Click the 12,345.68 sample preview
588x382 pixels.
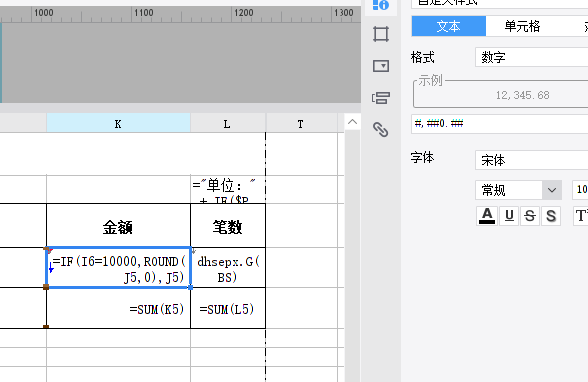coord(522,95)
